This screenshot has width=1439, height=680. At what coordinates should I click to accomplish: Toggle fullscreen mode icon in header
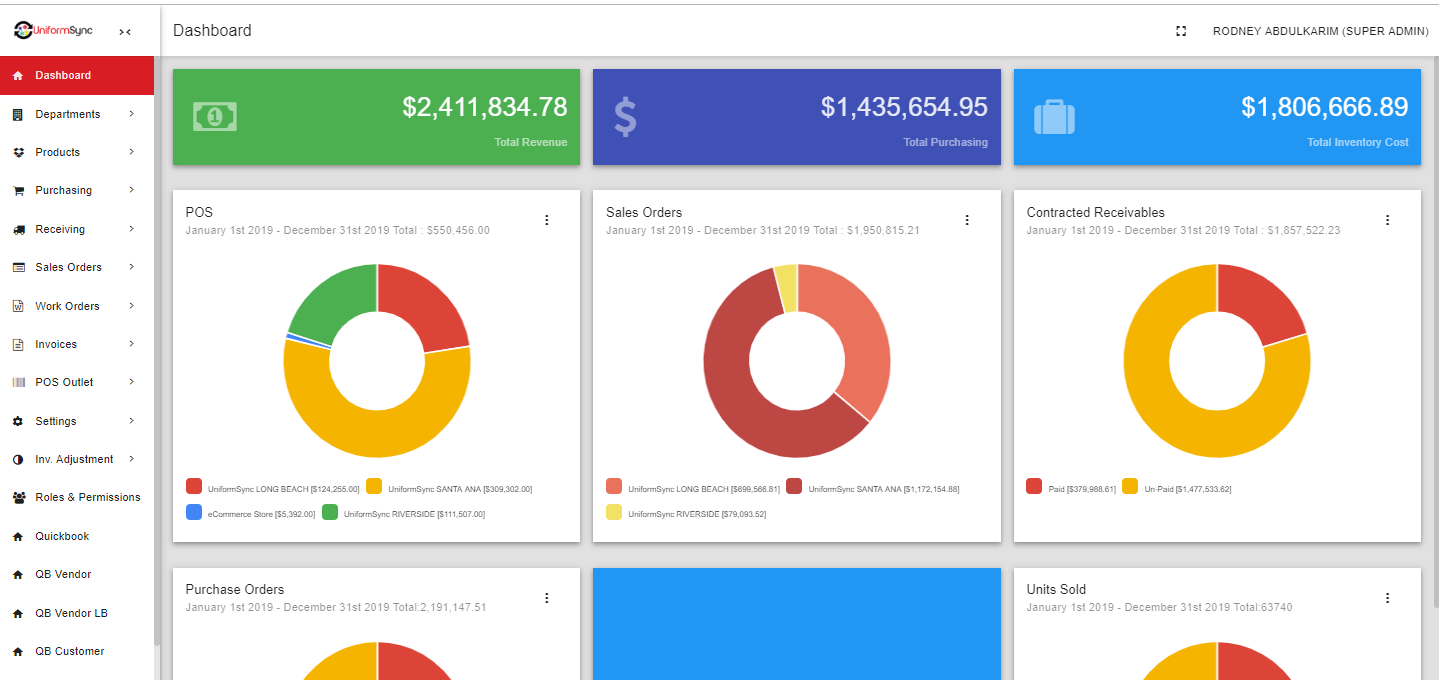pos(1181,31)
